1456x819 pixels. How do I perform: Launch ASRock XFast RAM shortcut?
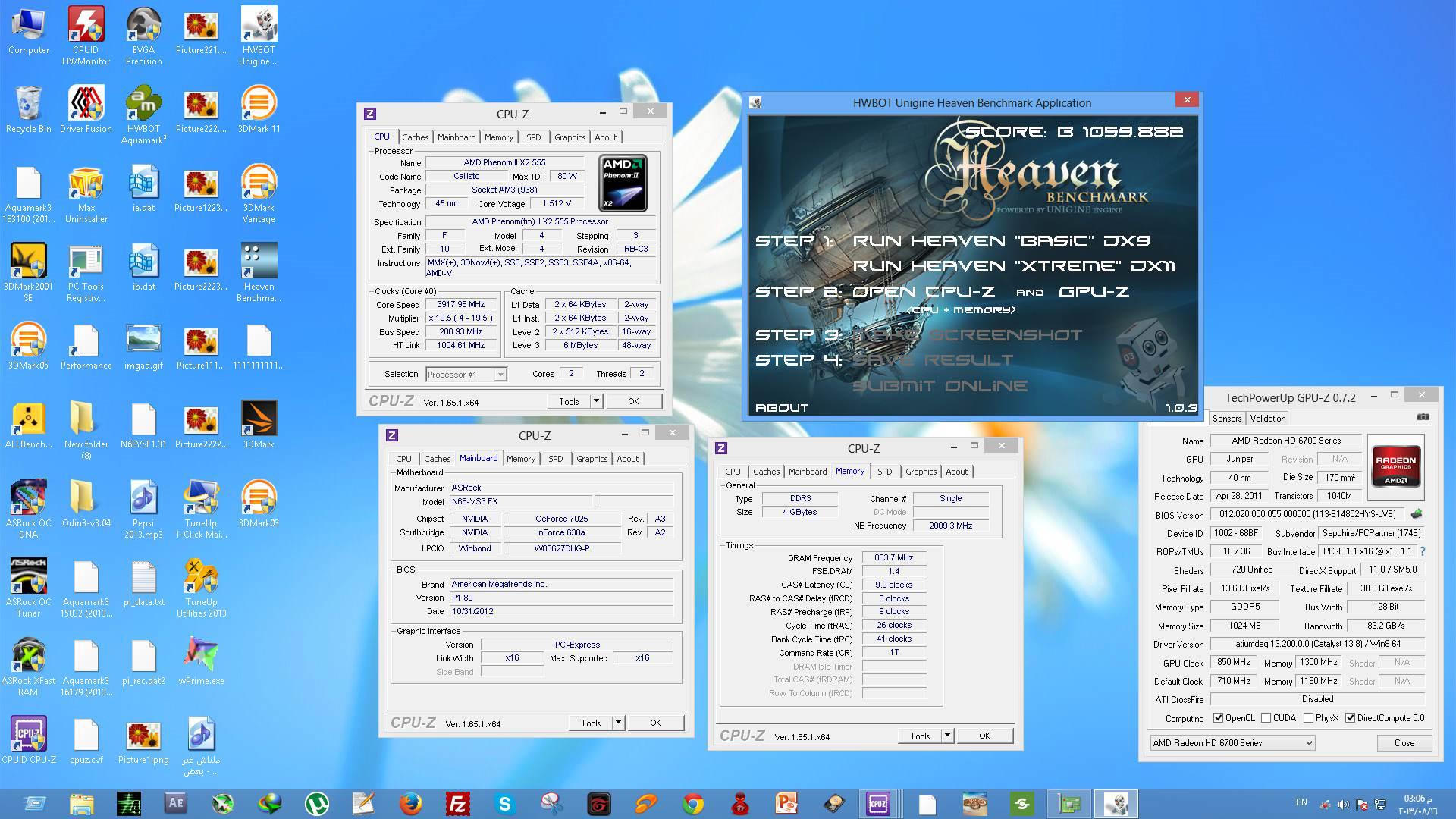coord(28,667)
